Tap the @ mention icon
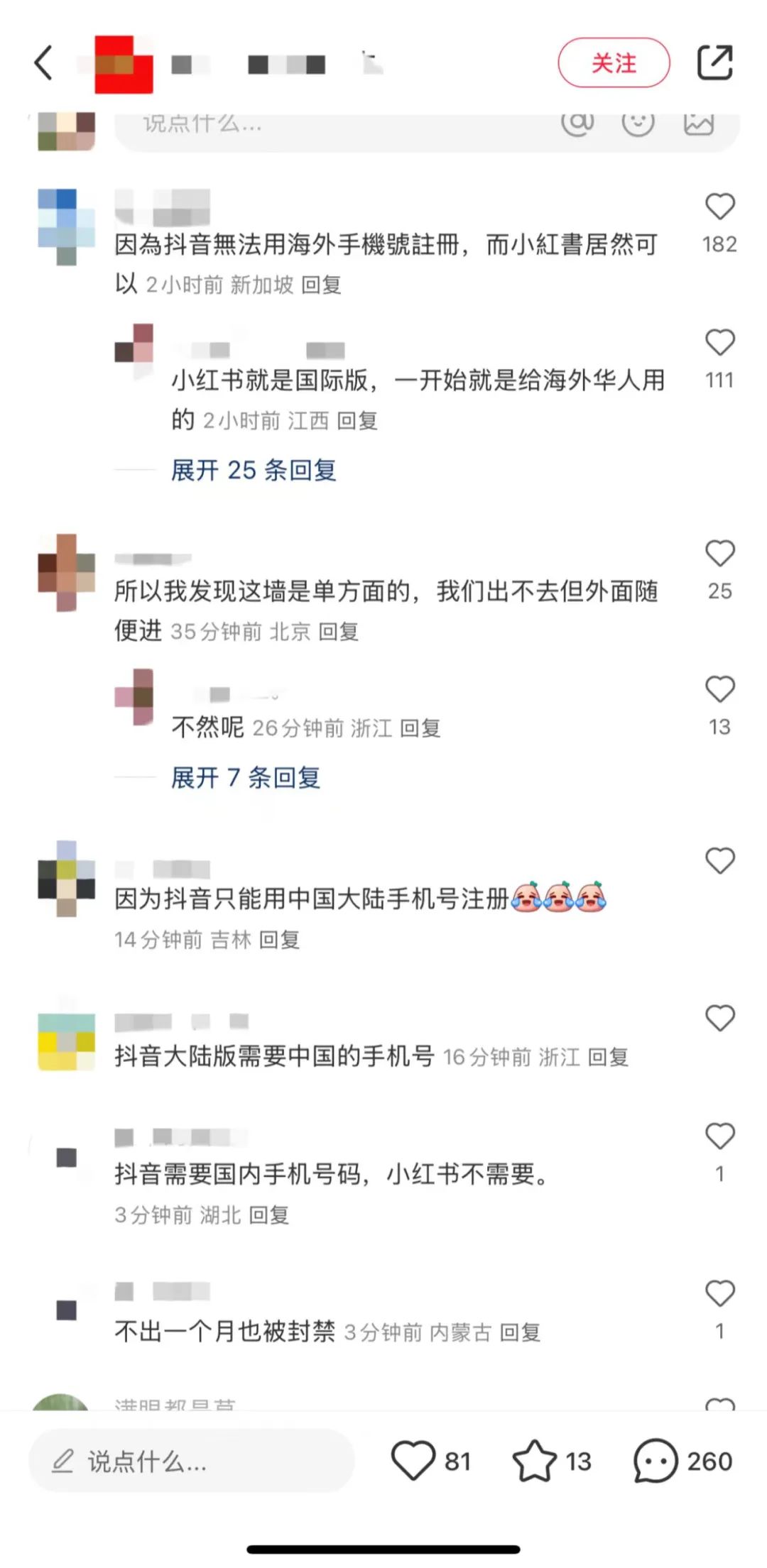Viewport: 767px width, 1568px height. pos(577,123)
